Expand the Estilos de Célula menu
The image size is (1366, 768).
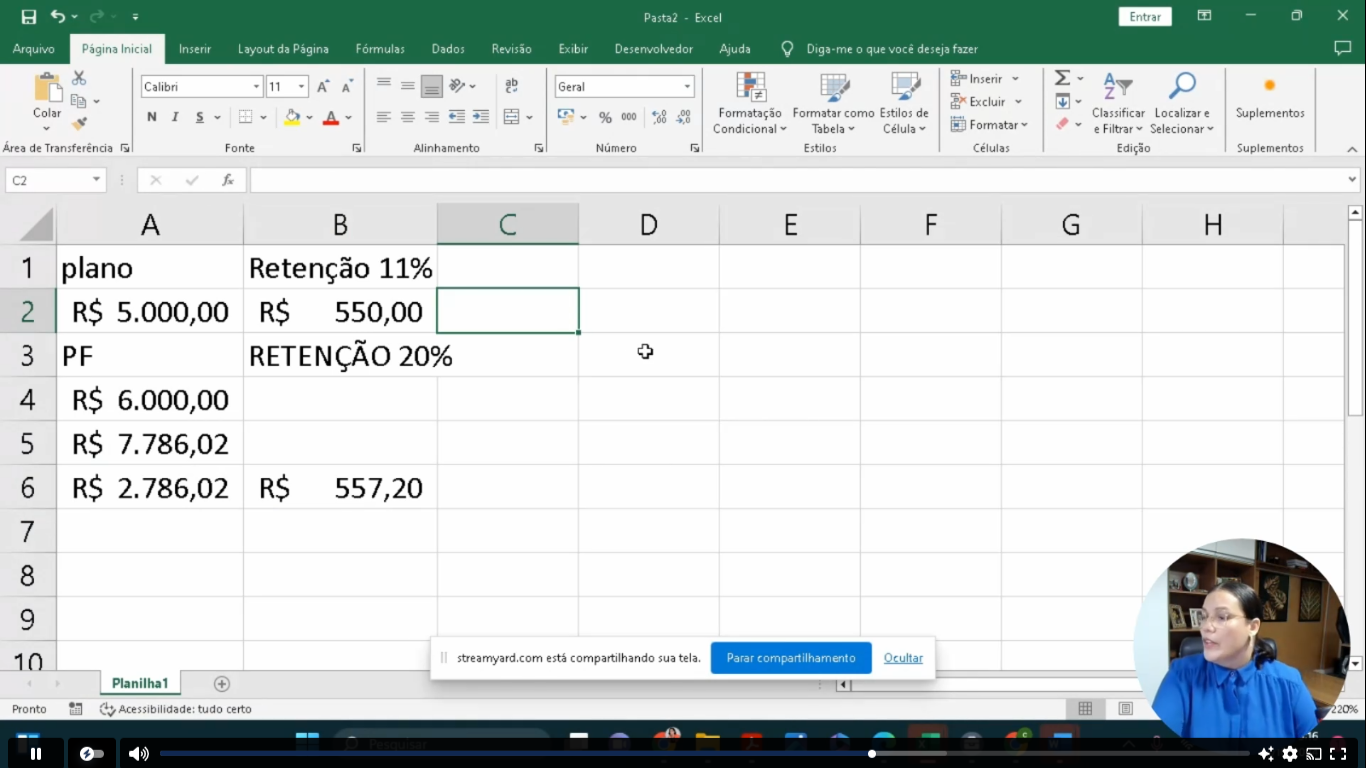click(x=904, y=103)
